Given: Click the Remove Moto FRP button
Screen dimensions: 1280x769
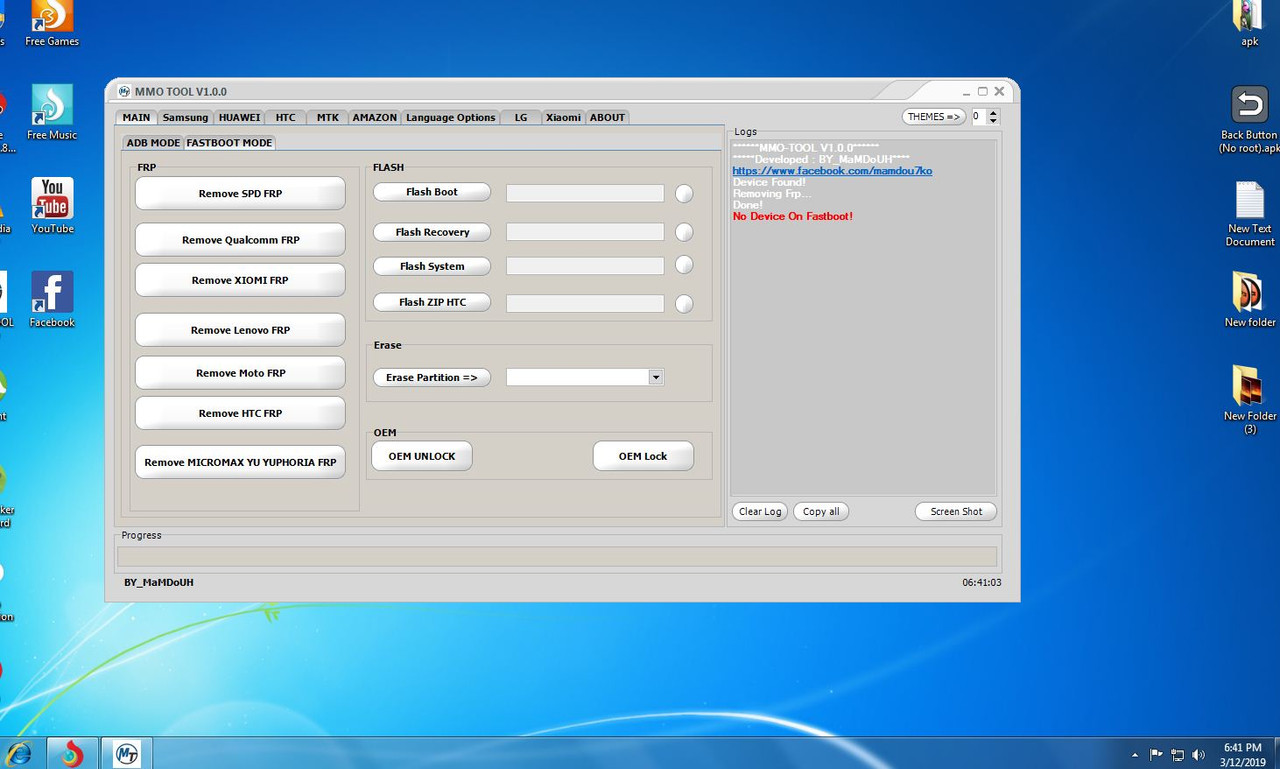Looking at the screenshot, I should click(240, 373).
